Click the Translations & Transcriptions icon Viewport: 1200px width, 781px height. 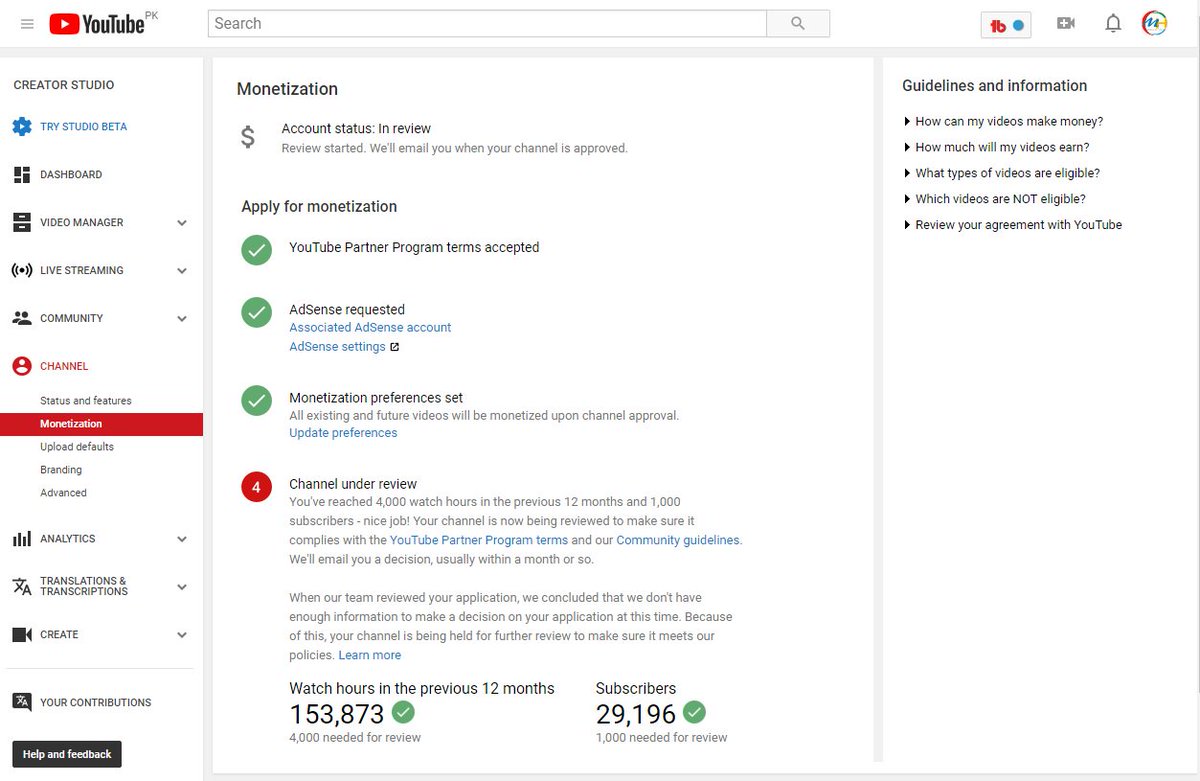coord(22,586)
